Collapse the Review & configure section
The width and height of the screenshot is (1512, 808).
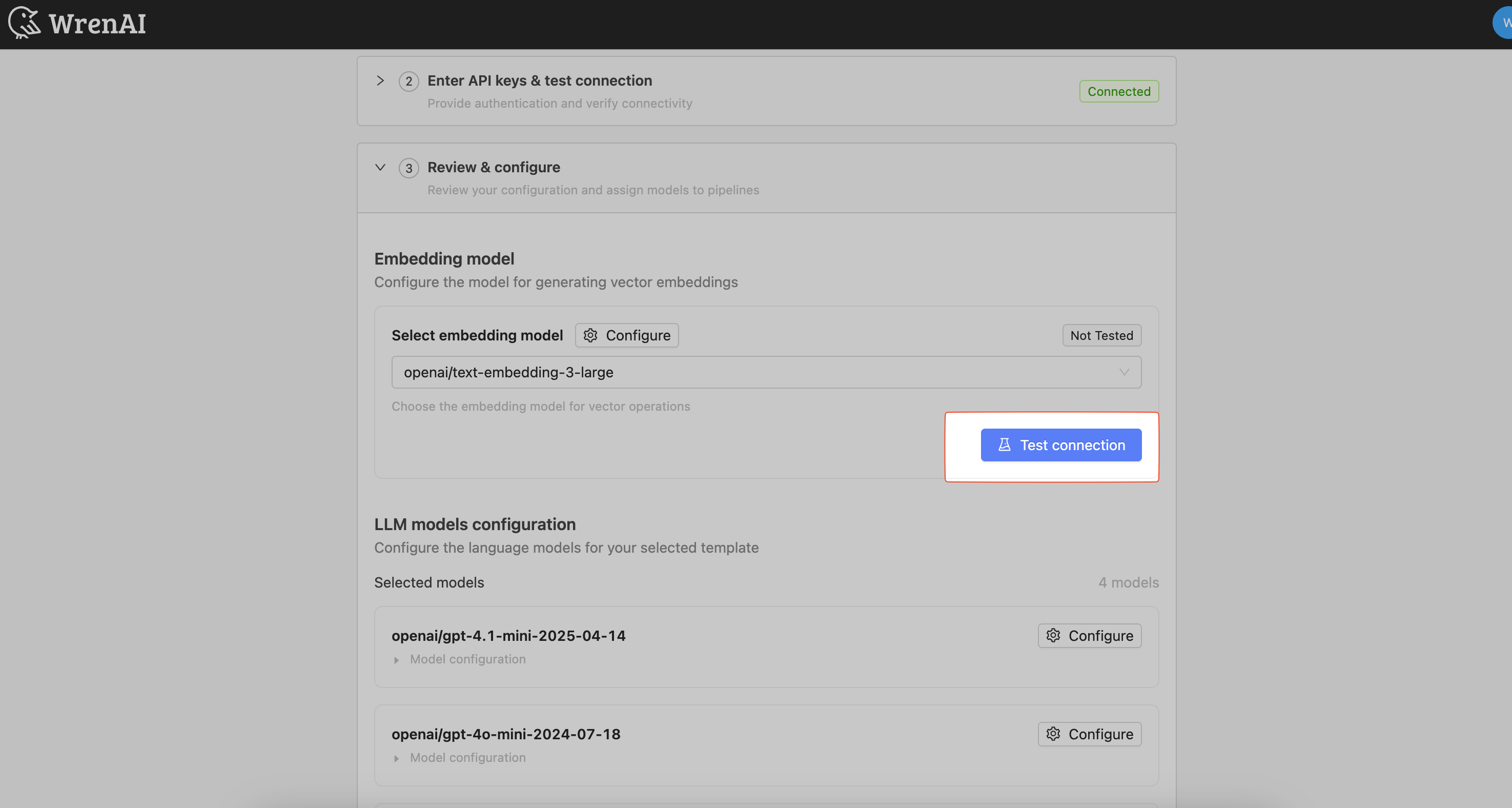(380, 167)
